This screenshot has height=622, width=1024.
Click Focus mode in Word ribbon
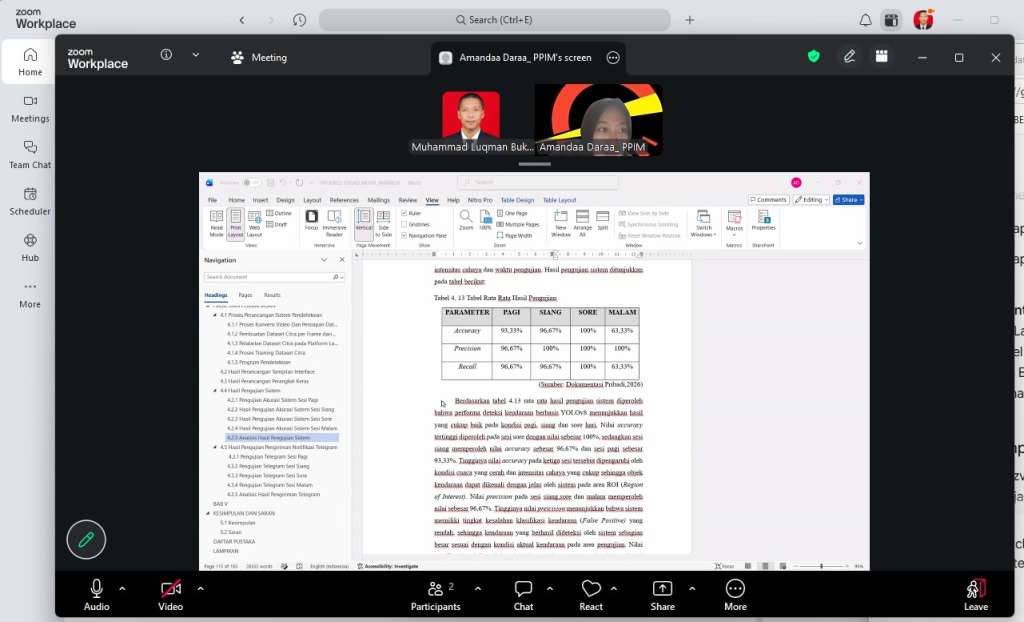(312, 220)
